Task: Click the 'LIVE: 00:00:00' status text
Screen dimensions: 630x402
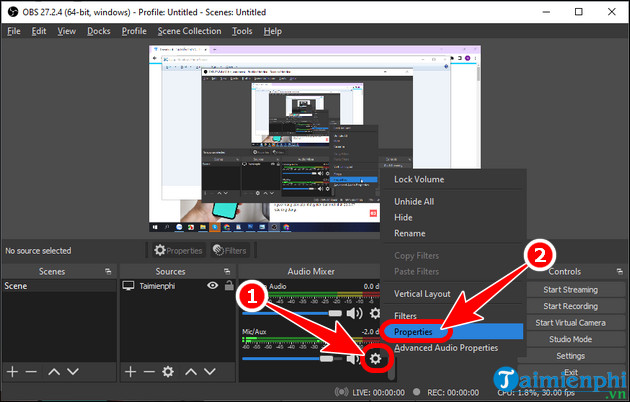Action: click(378, 392)
